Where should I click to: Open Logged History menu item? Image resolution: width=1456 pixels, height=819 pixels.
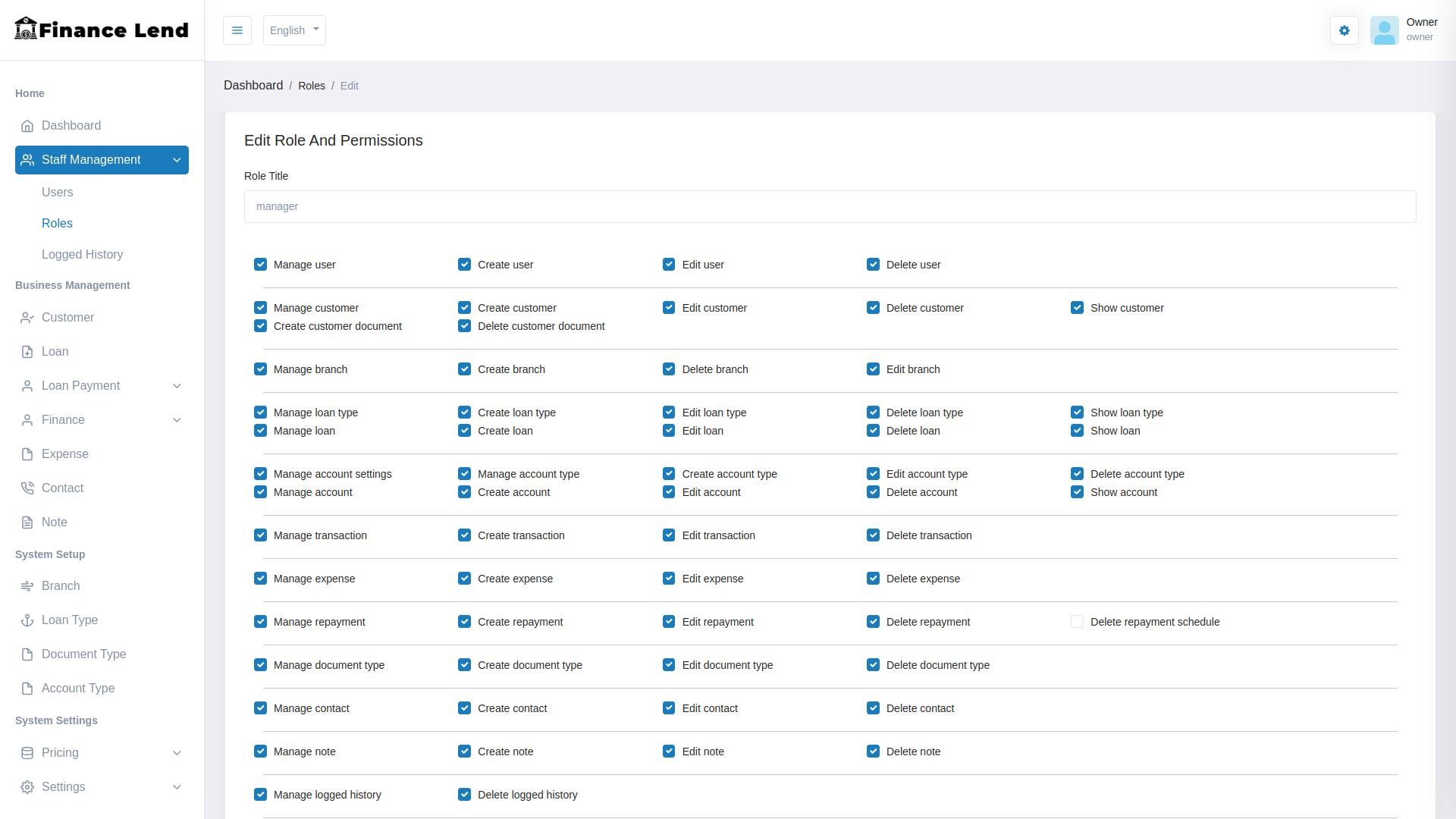pyautogui.click(x=82, y=255)
